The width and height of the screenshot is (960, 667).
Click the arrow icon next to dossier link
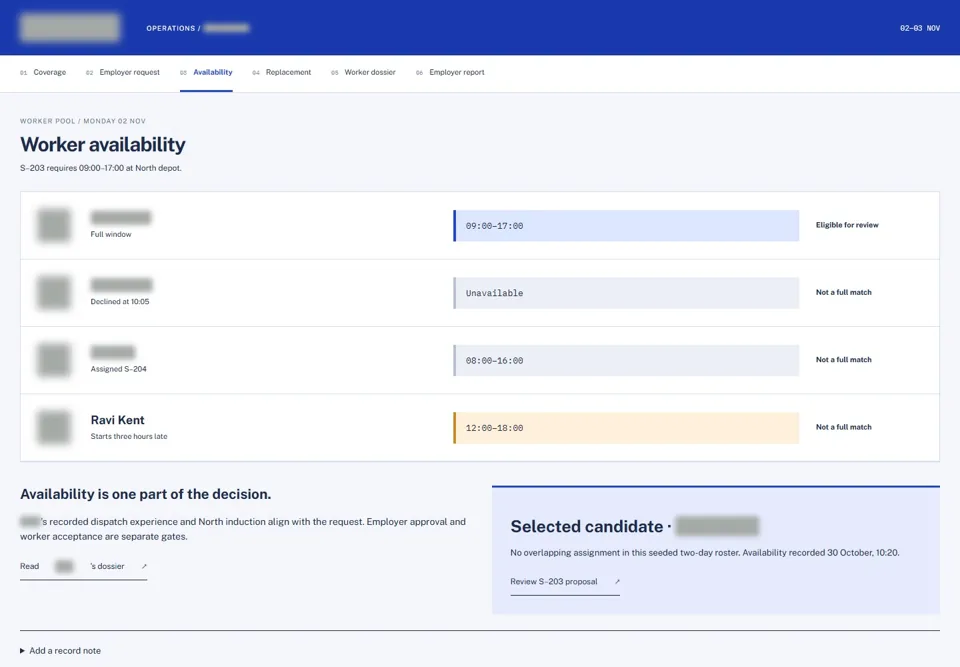(144, 567)
